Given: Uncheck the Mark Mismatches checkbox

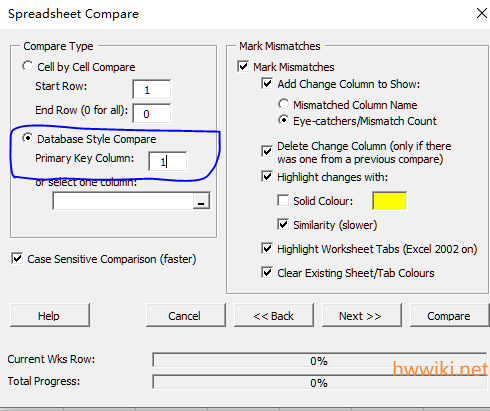Looking at the screenshot, I should tap(243, 66).
